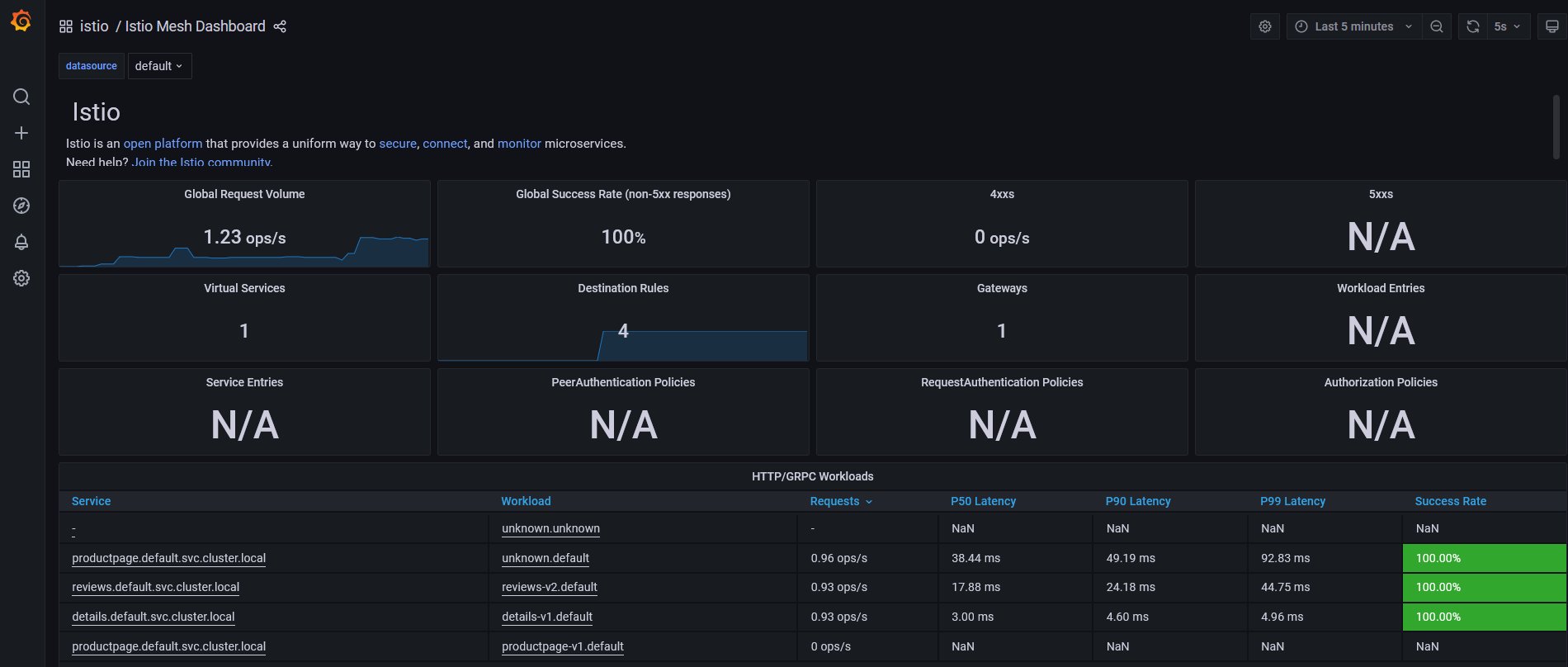Open the Gateways panel title menu

1002,288
